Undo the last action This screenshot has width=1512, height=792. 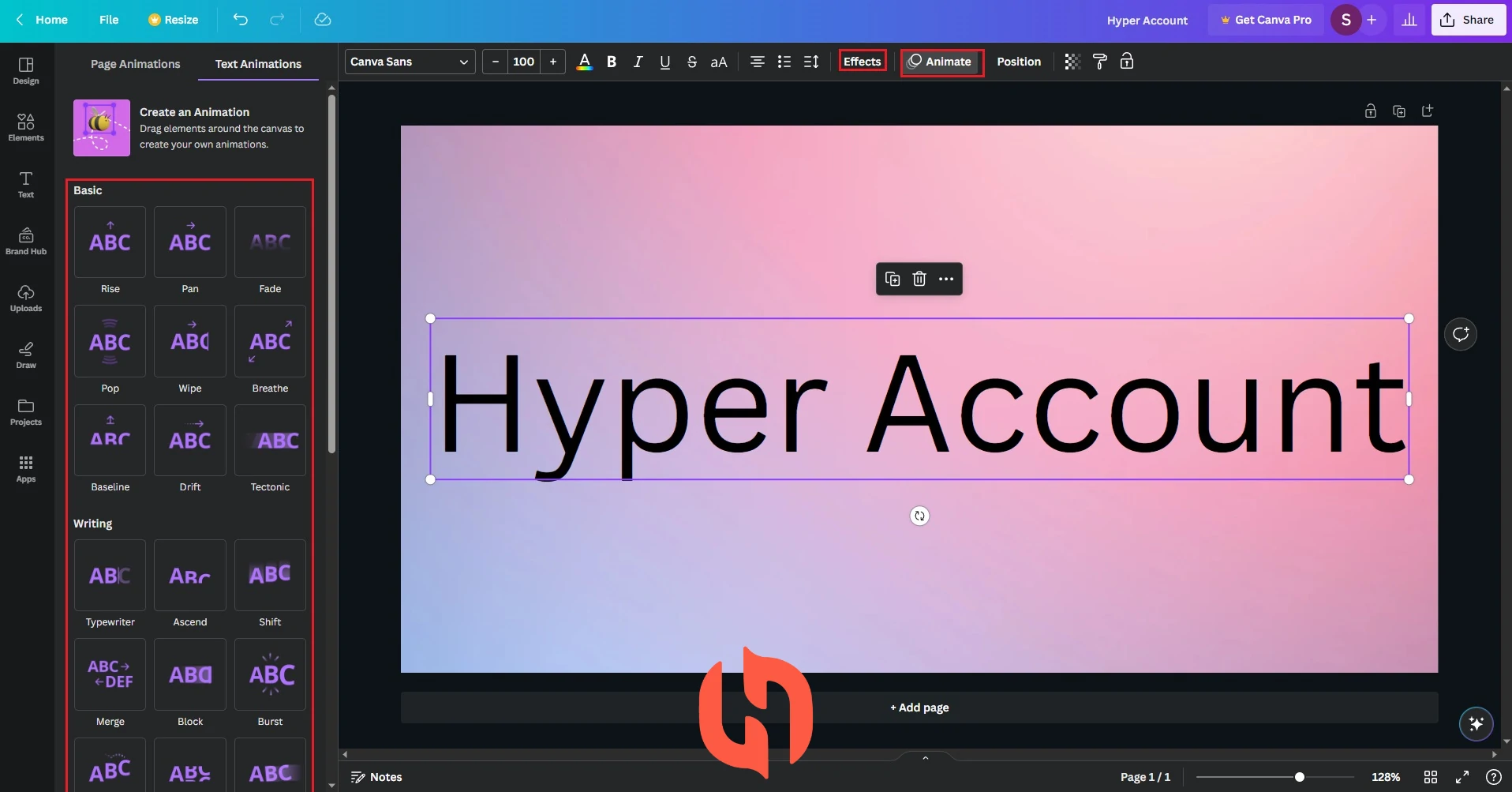click(241, 20)
